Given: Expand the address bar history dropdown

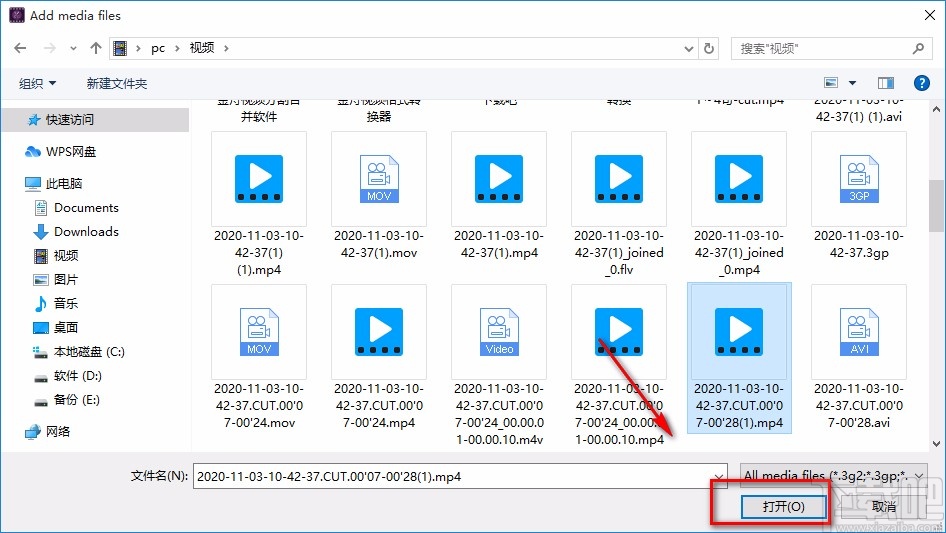Looking at the screenshot, I should [688, 48].
